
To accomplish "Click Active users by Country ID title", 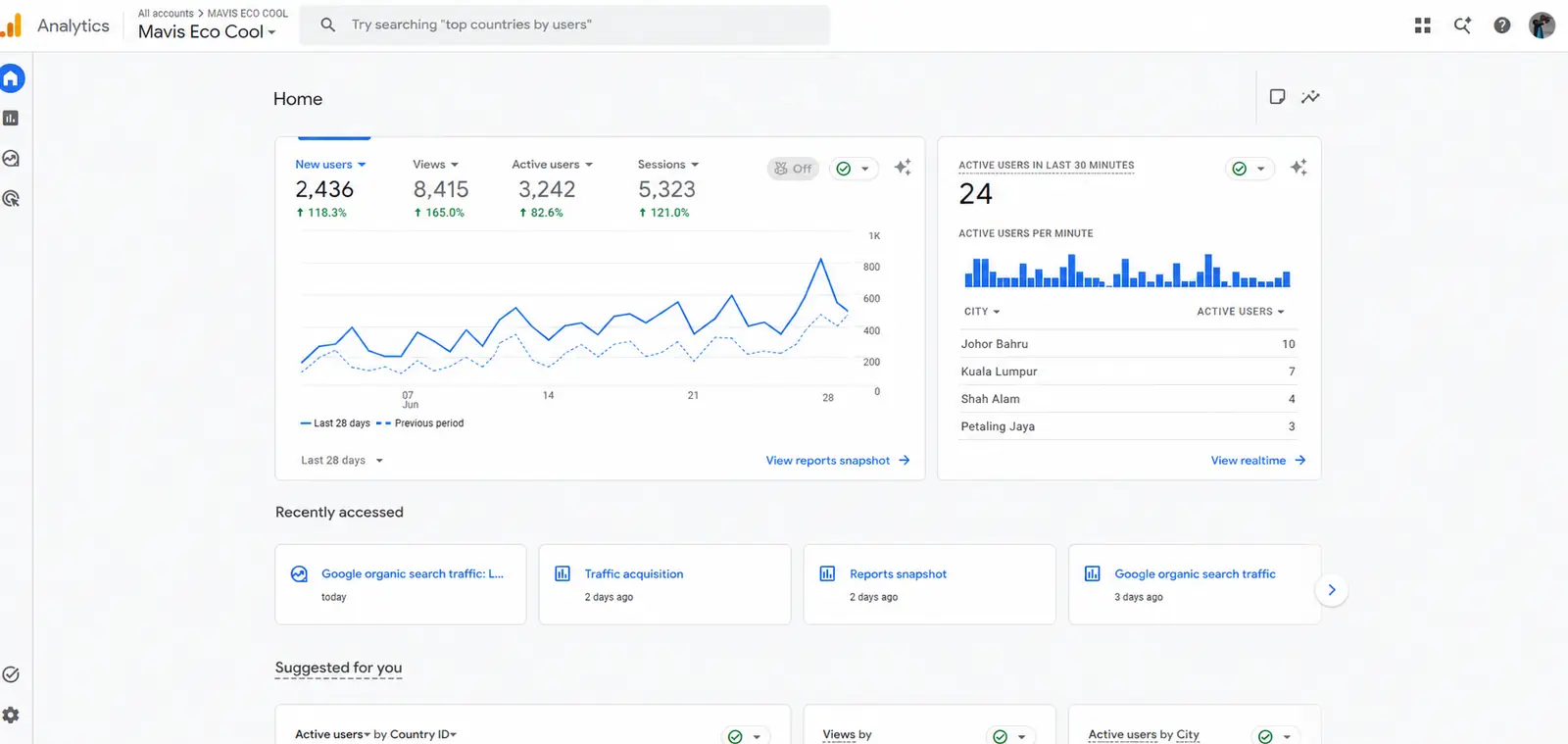I will coord(375,734).
